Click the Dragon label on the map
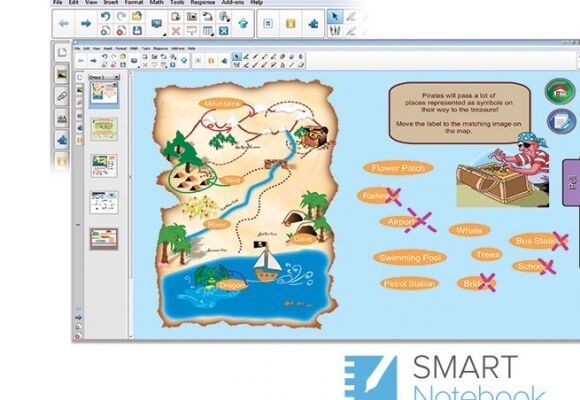 tap(231, 285)
